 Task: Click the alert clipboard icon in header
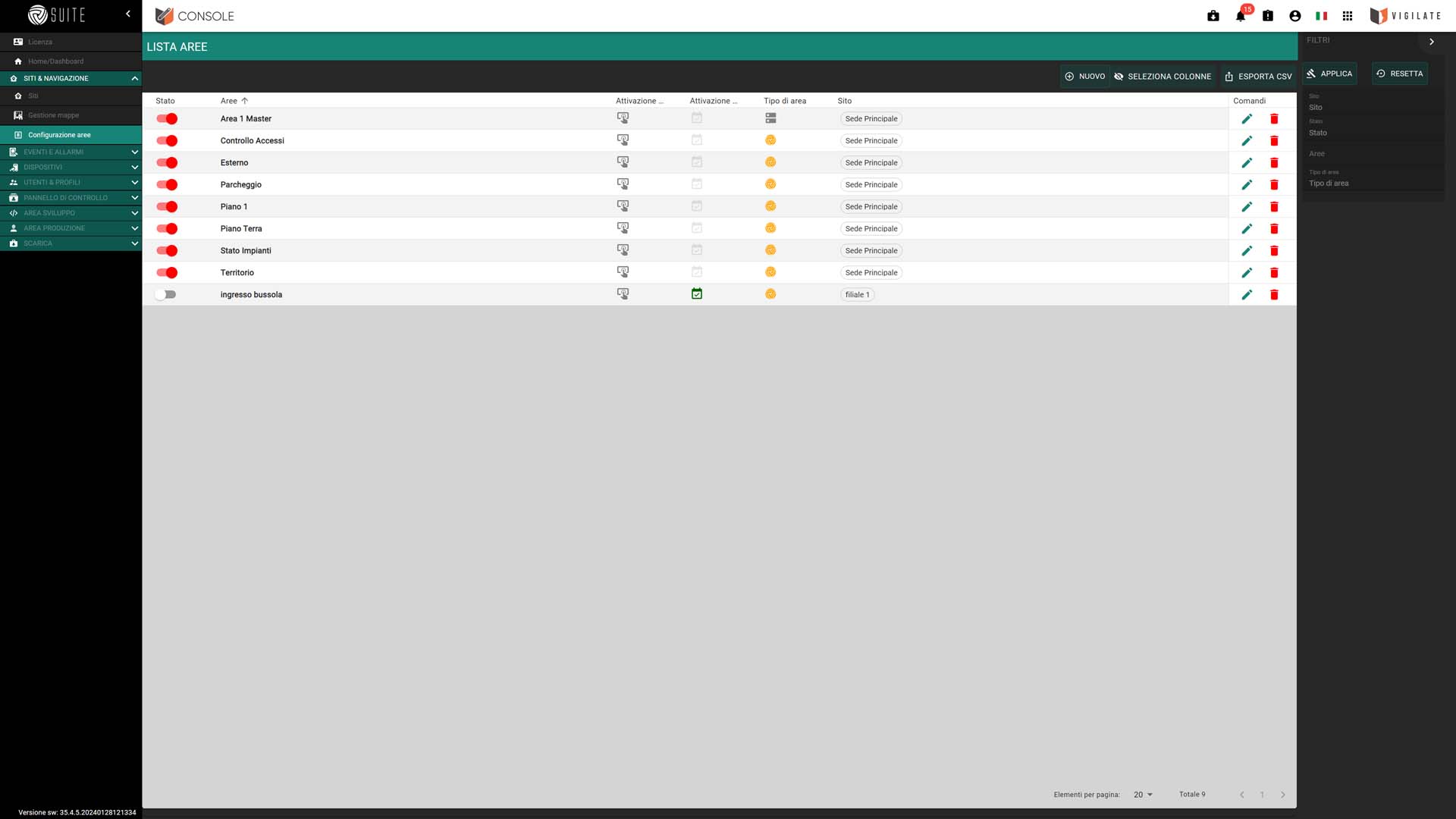1268,16
